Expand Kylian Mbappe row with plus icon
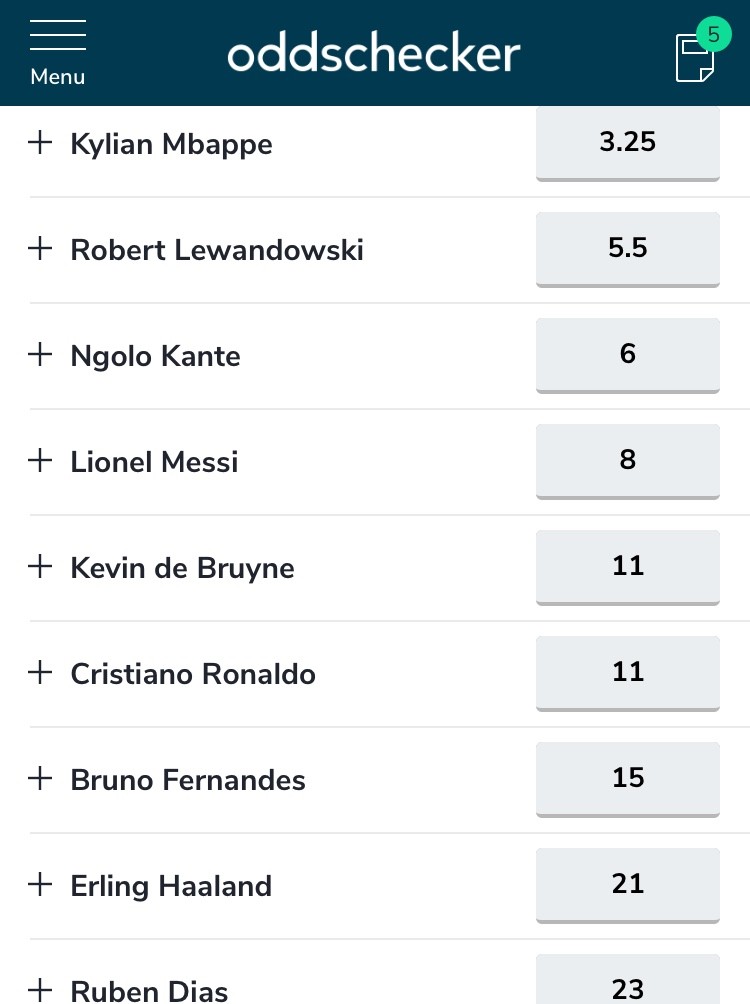The width and height of the screenshot is (750, 1004). (x=40, y=142)
